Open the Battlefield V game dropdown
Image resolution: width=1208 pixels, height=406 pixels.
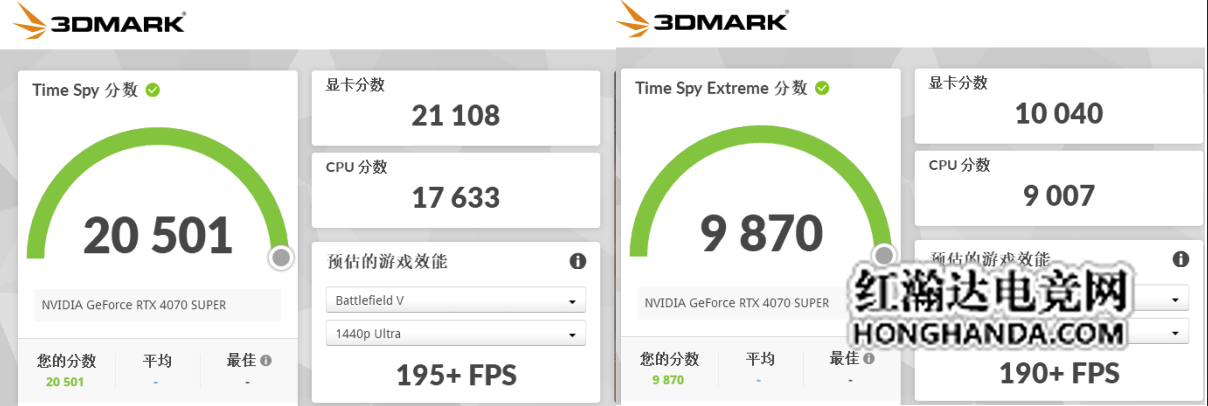pyautogui.click(x=456, y=300)
